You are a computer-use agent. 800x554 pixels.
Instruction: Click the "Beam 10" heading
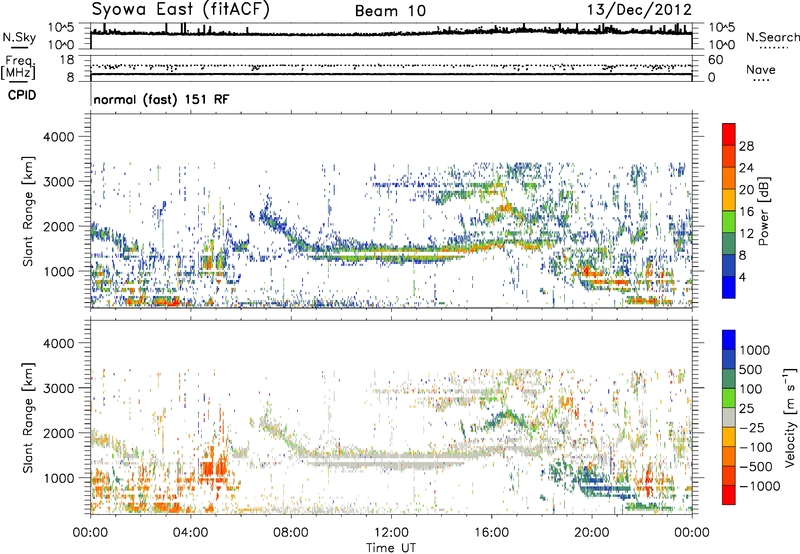390,11
